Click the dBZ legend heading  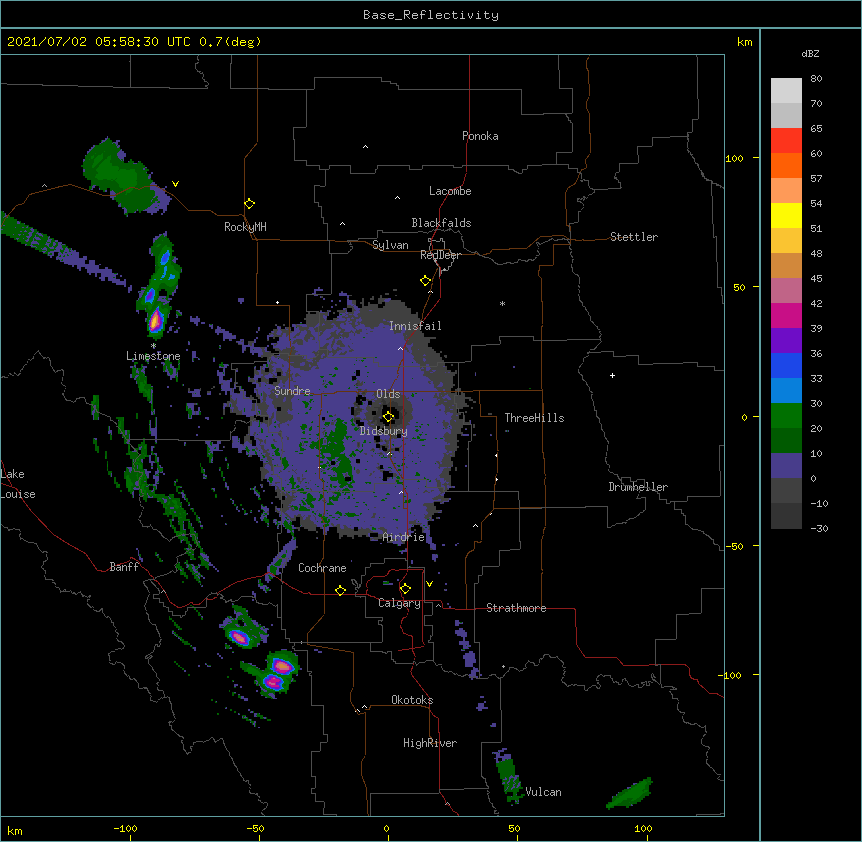coord(810,54)
